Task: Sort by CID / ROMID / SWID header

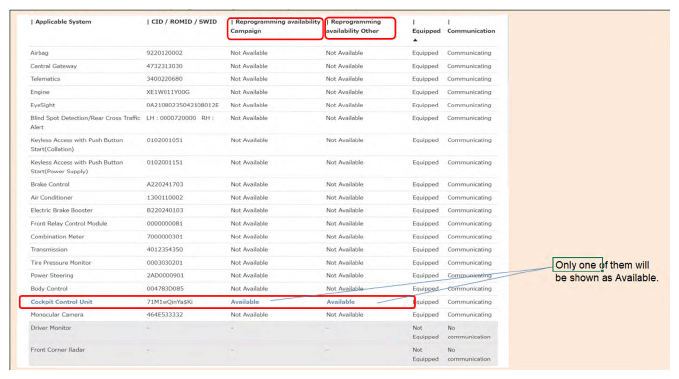Action: (184, 22)
